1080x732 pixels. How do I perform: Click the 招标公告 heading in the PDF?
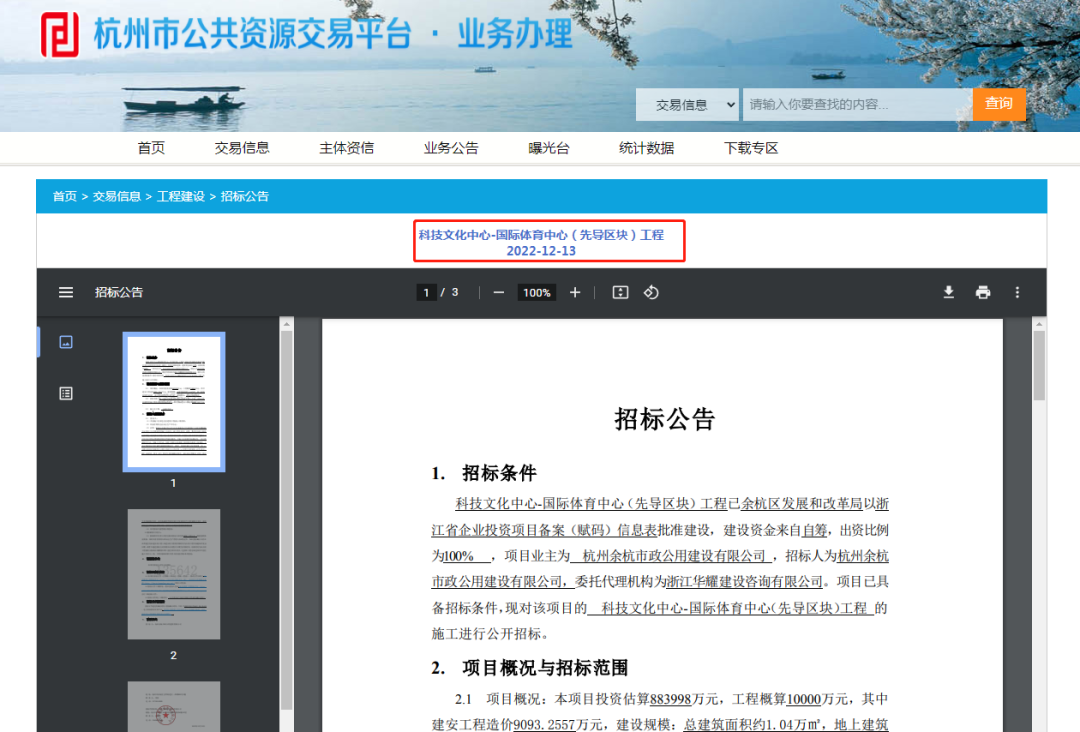(665, 419)
